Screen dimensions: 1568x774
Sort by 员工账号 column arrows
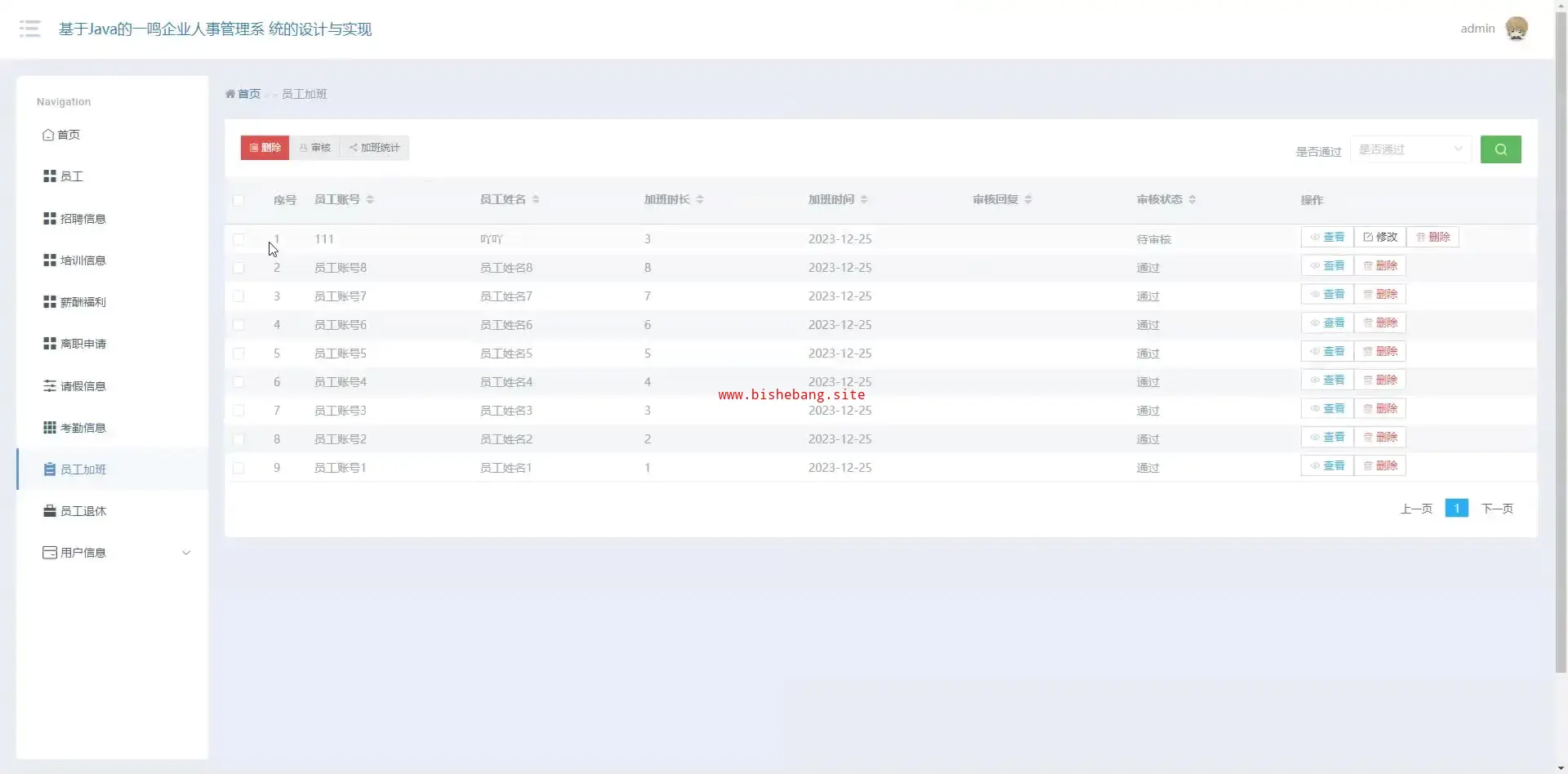[x=370, y=199]
